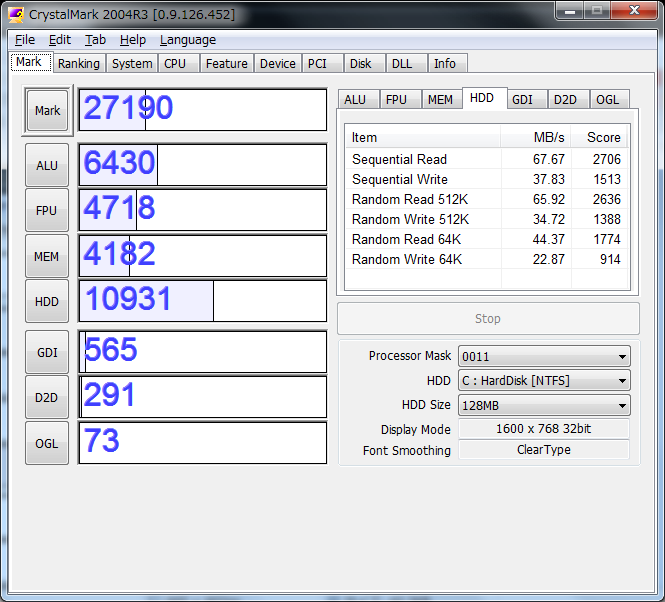Switch to the System tab
Image resolution: width=665 pixels, height=602 pixels.
click(x=132, y=63)
